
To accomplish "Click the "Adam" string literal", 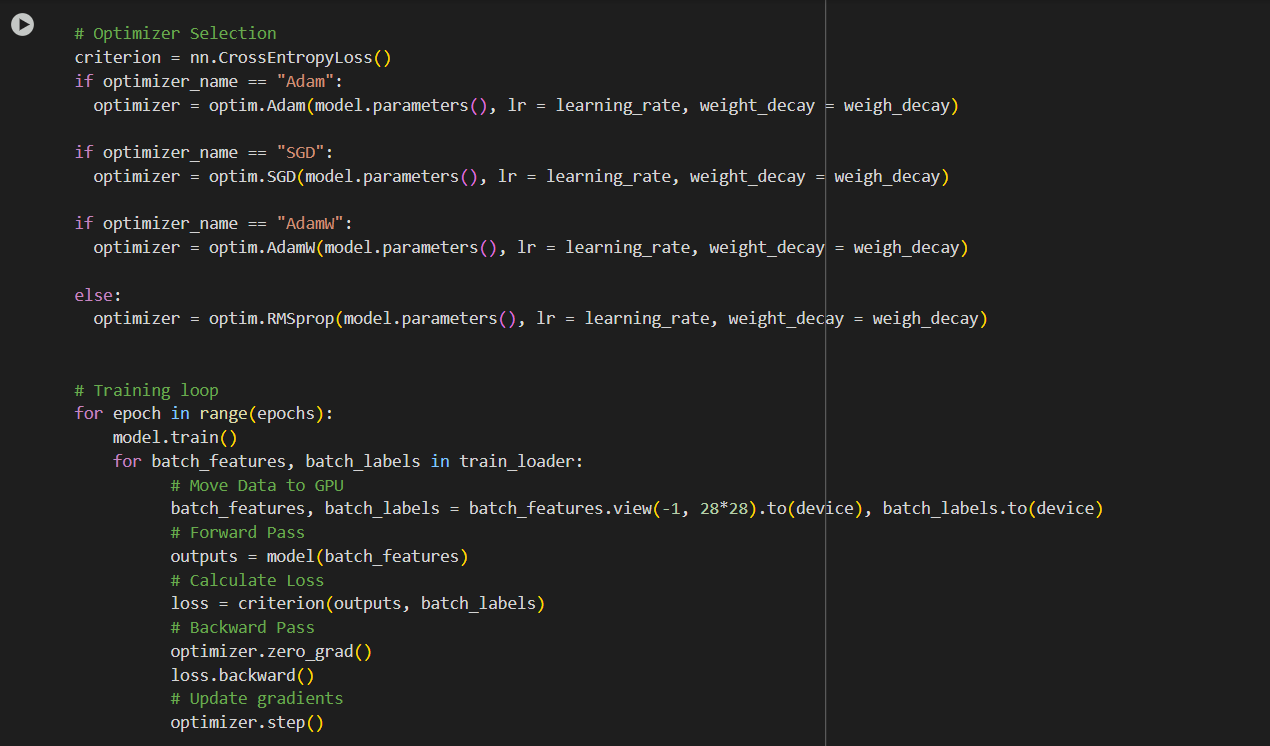I will coord(305,81).
